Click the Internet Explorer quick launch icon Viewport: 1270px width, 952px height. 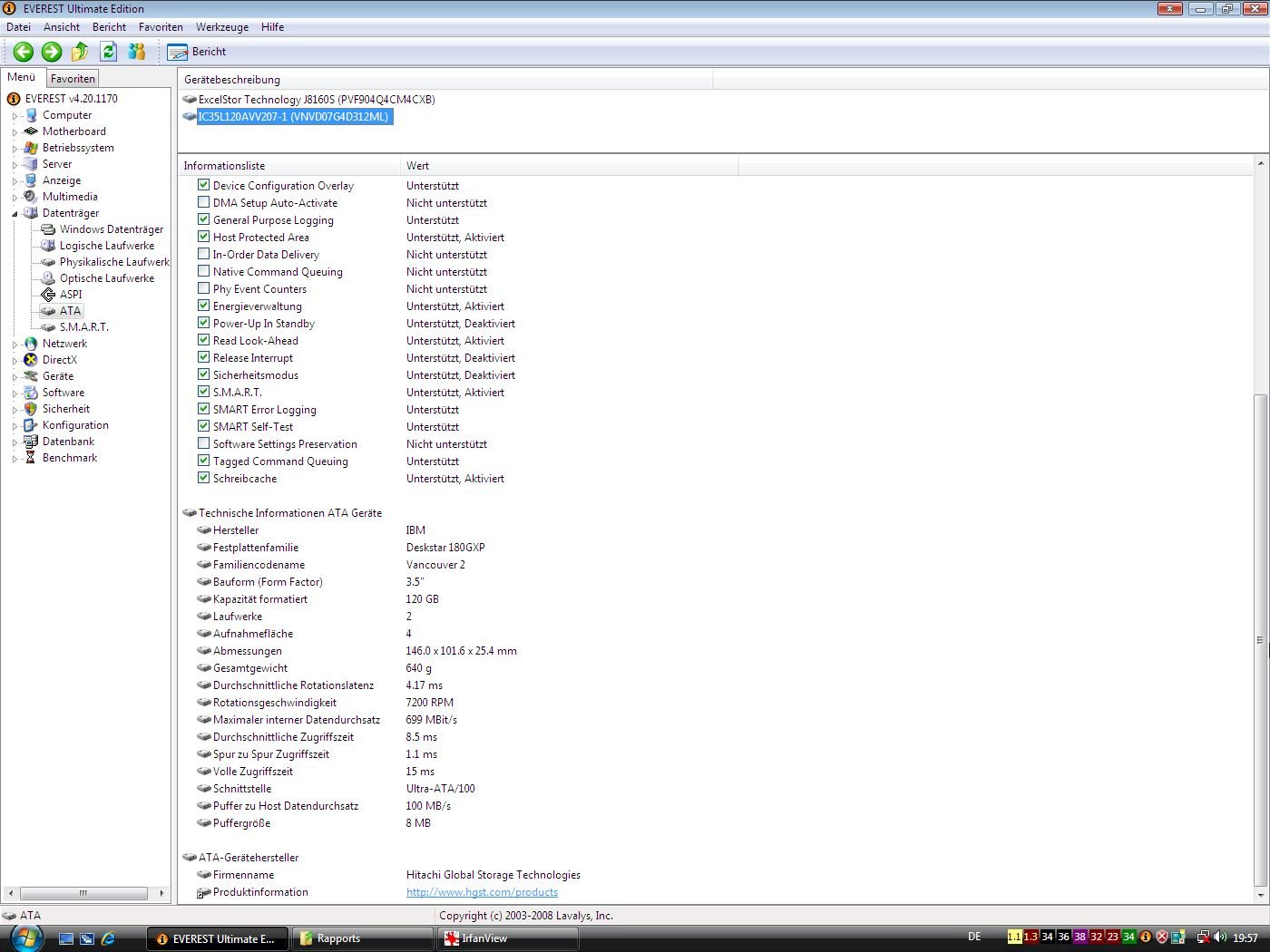pyautogui.click(x=108, y=938)
